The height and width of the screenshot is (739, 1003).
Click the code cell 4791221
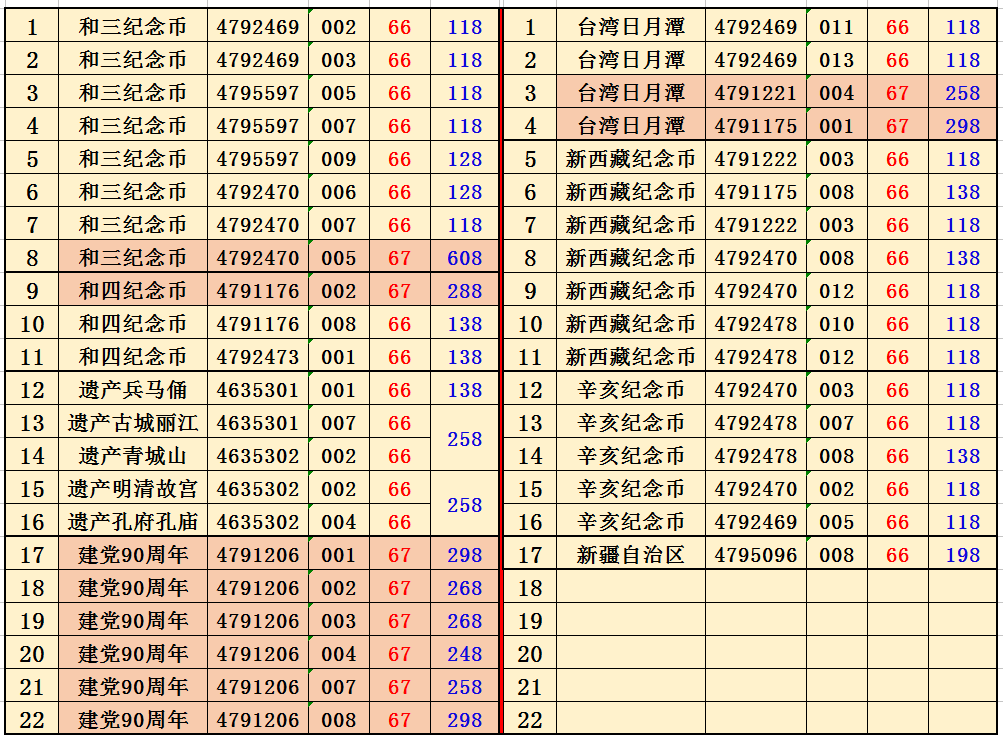point(755,93)
